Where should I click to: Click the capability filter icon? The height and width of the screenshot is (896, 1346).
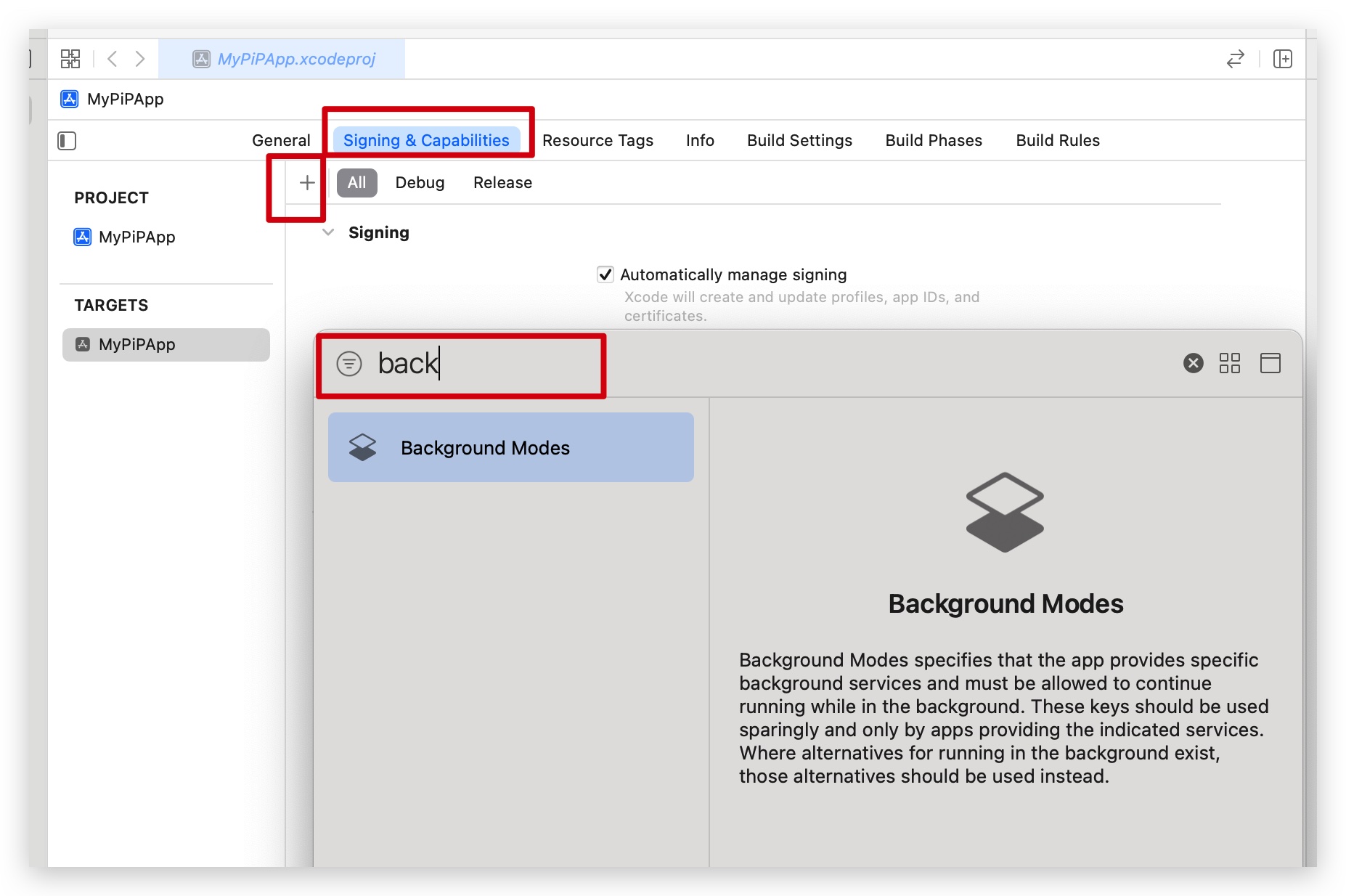[349, 363]
